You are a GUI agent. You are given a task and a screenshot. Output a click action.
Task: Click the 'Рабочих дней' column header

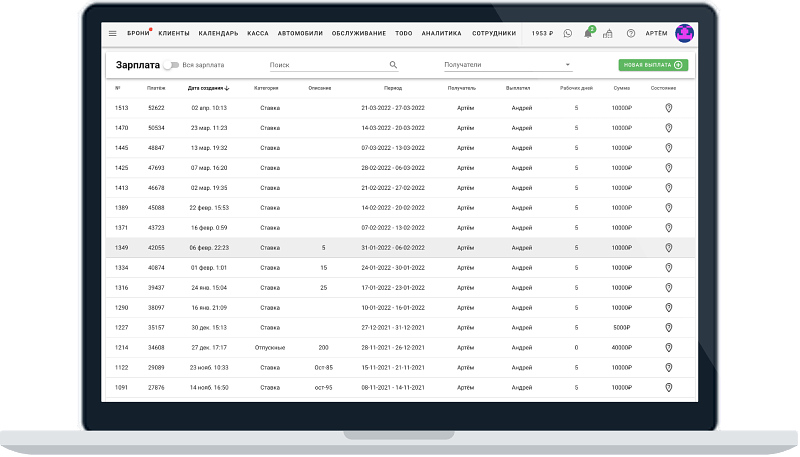(x=576, y=88)
